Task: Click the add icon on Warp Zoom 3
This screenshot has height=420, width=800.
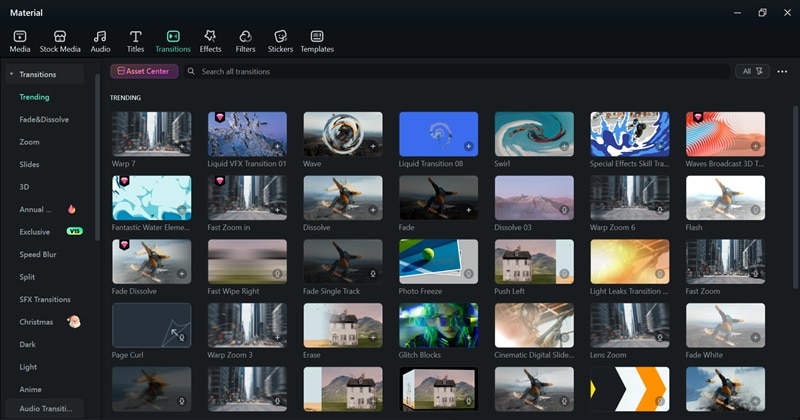Action: pyautogui.click(x=278, y=338)
